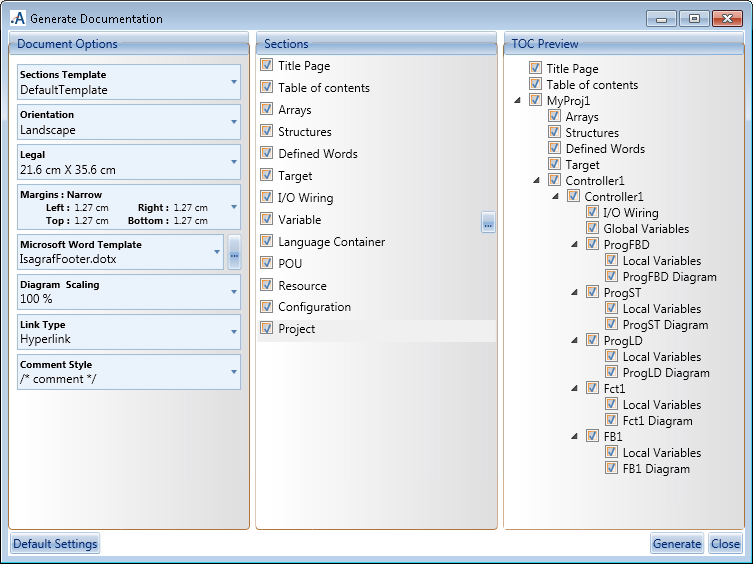The image size is (753, 564).
Task: Click the Close button at bottom
Action: click(x=725, y=544)
